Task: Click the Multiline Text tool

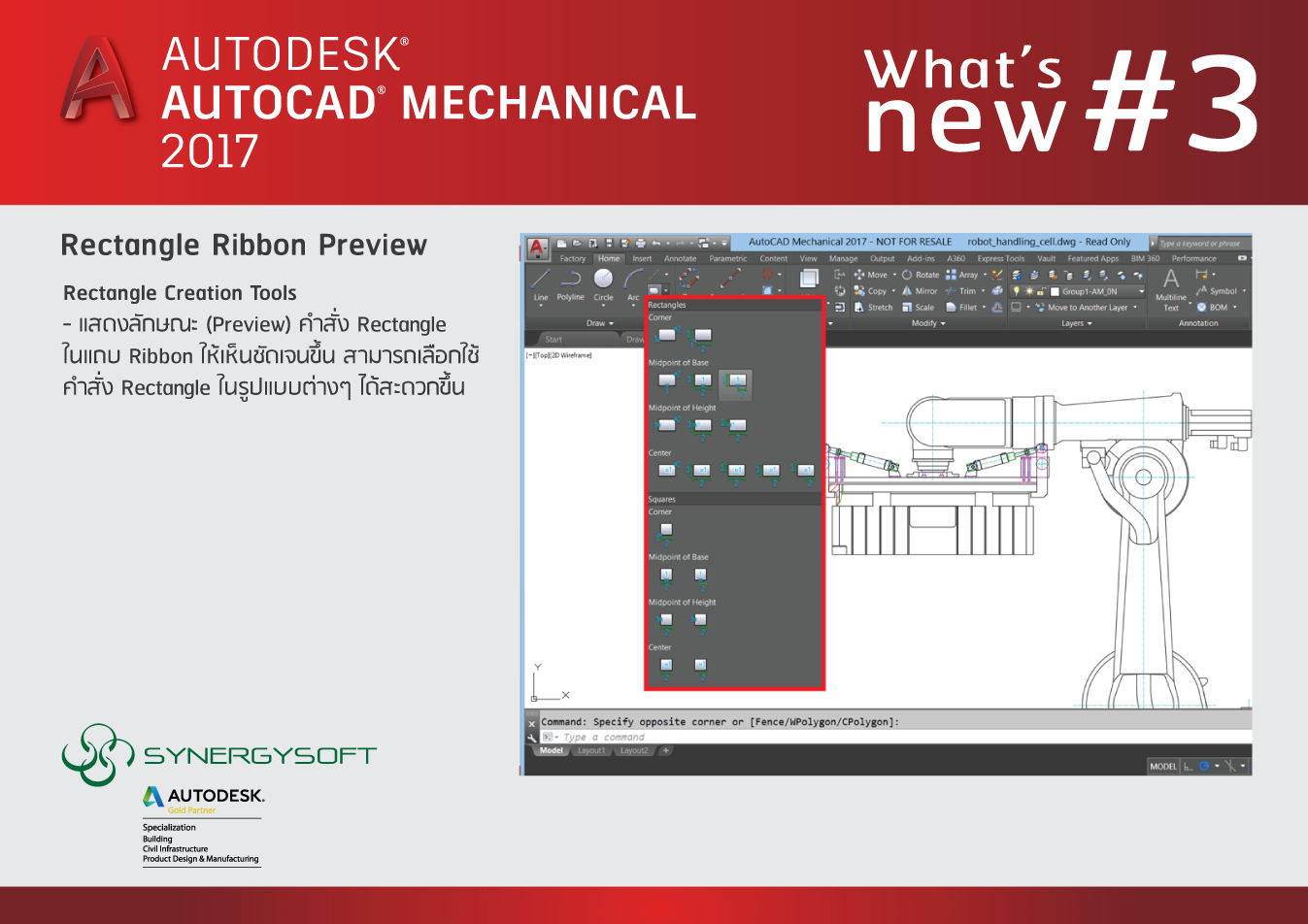Action: click(x=1171, y=288)
